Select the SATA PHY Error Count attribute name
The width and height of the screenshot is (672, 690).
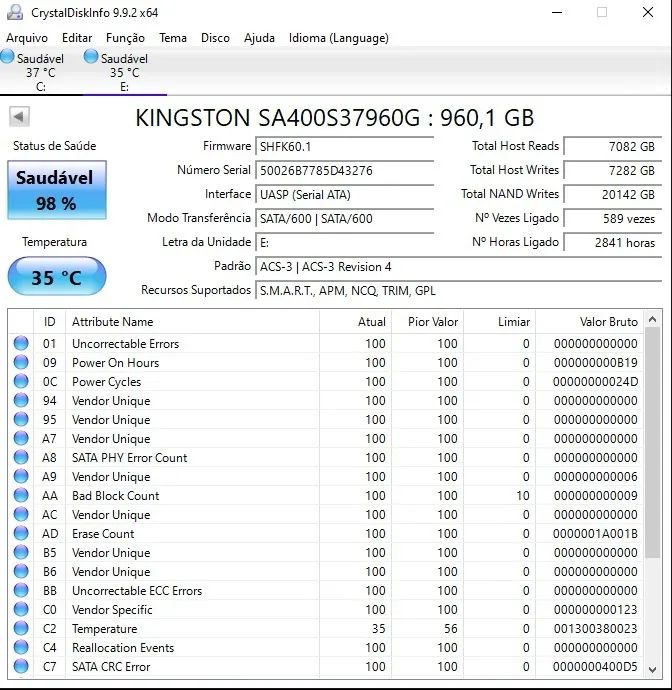[129, 458]
